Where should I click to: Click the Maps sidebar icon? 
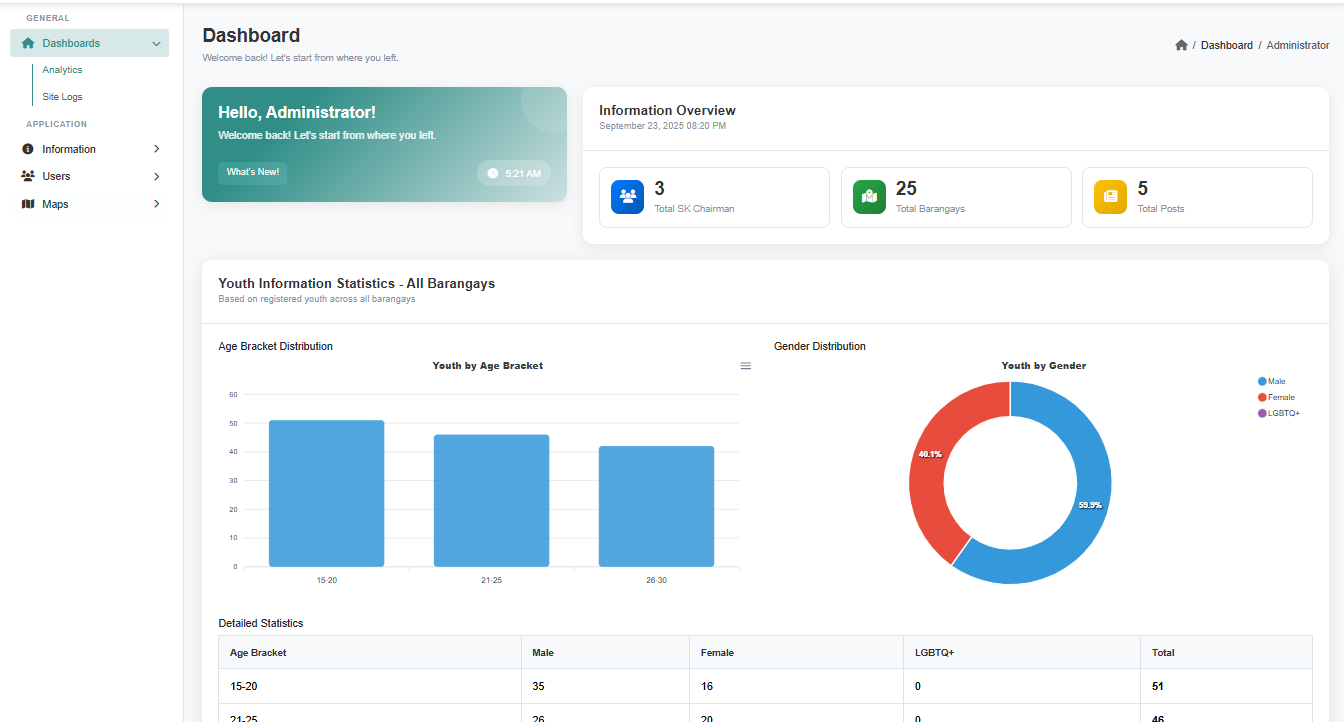click(x=28, y=204)
